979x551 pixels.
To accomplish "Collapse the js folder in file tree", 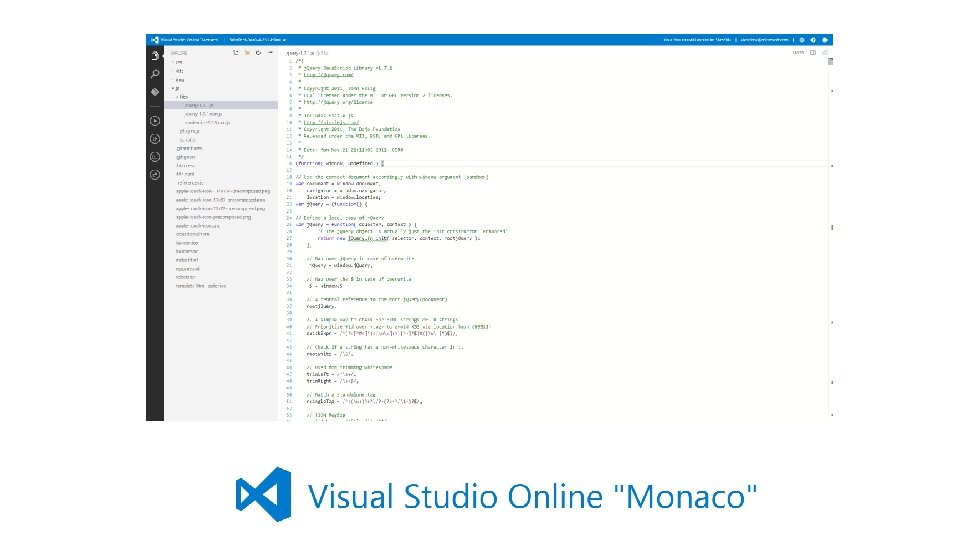I will click(x=176, y=89).
